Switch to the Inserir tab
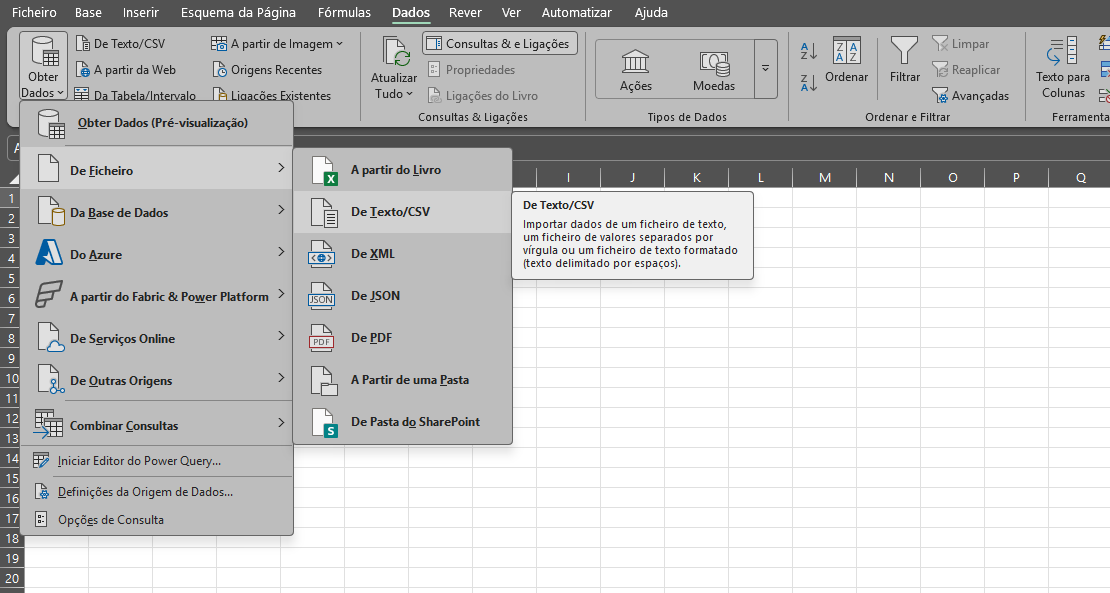The height and width of the screenshot is (593, 1110). pos(141,12)
